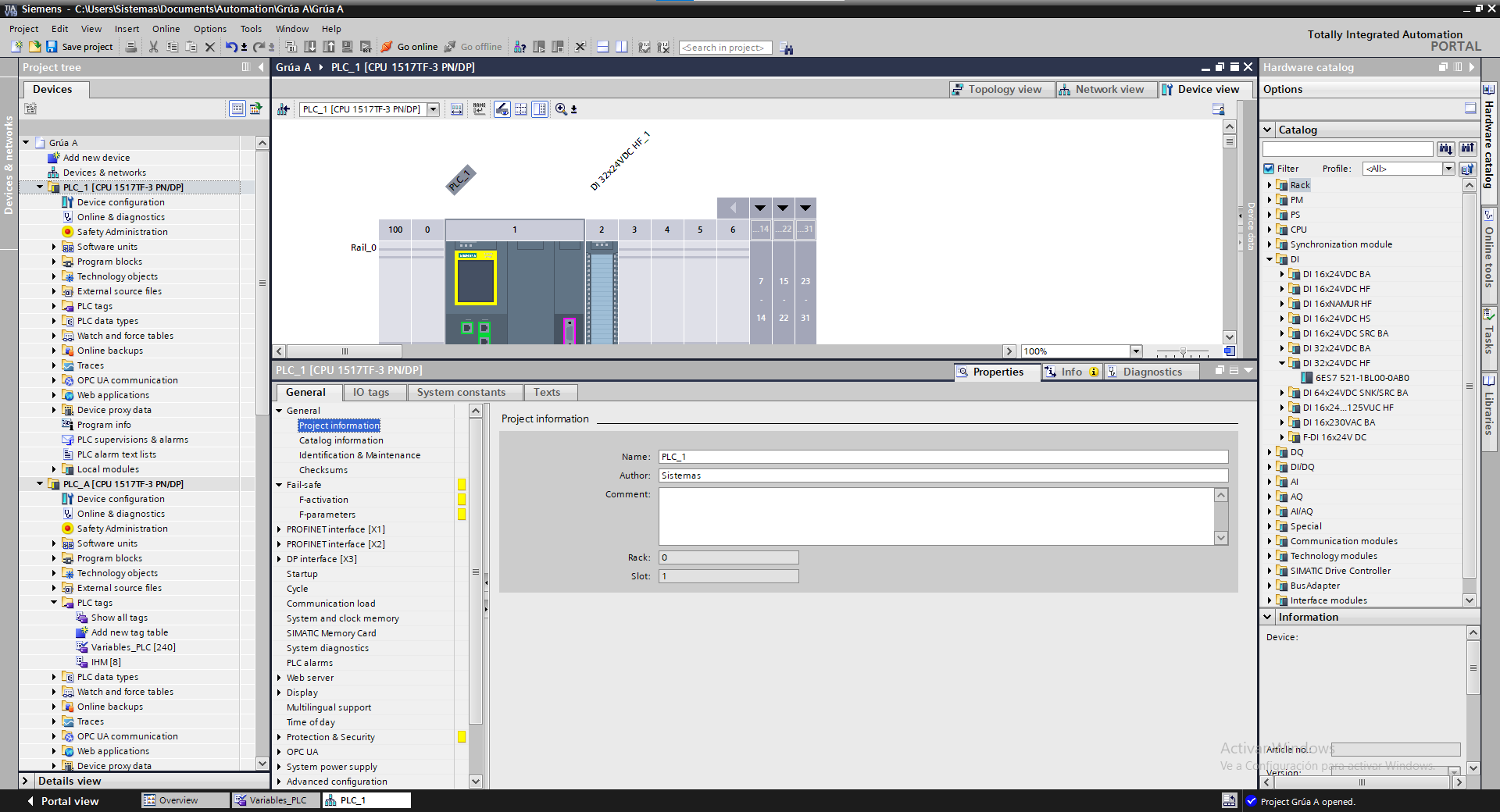Expand PROFINET interface [X1] properties
This screenshot has width=1500, height=812.
pyautogui.click(x=279, y=529)
